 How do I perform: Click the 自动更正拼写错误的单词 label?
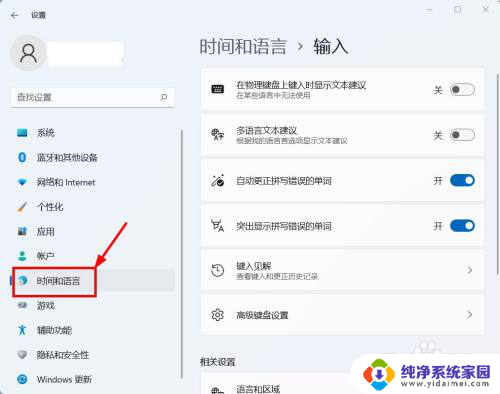coord(284,181)
